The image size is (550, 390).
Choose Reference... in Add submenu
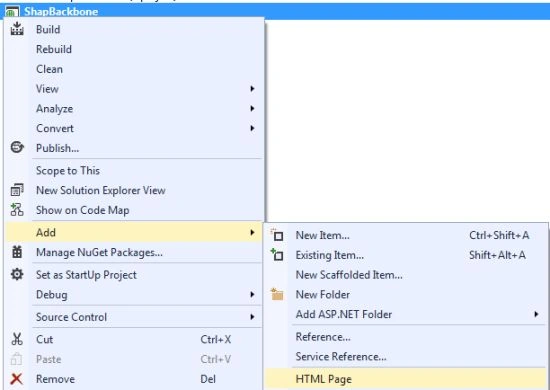(x=406, y=337)
